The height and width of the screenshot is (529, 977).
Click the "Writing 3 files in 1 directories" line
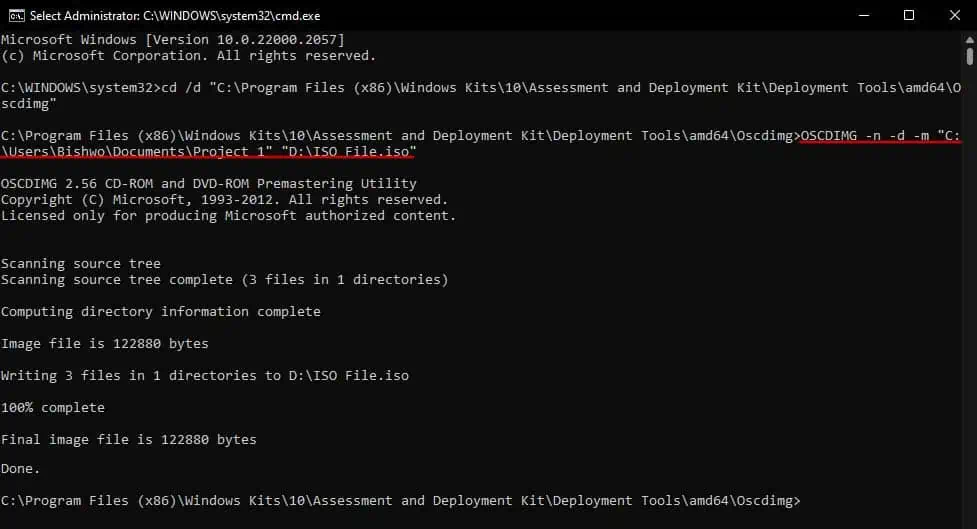pos(204,376)
